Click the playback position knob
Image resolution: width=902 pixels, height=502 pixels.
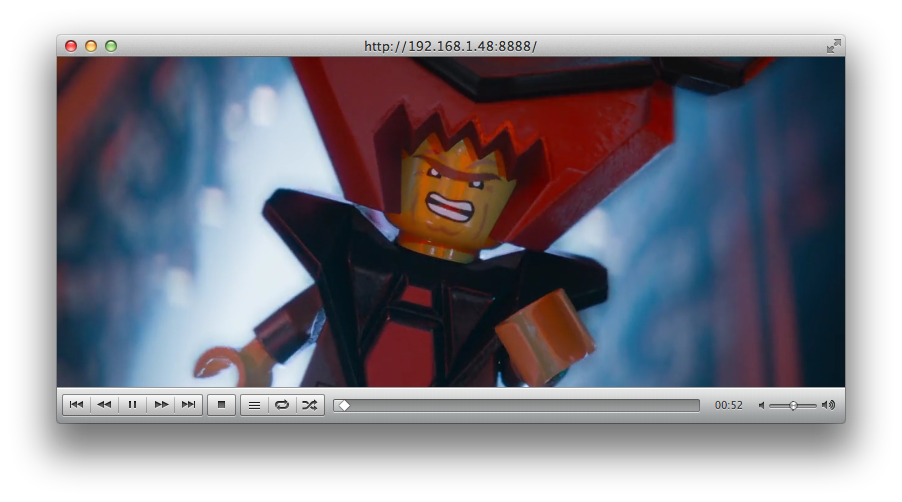(344, 405)
